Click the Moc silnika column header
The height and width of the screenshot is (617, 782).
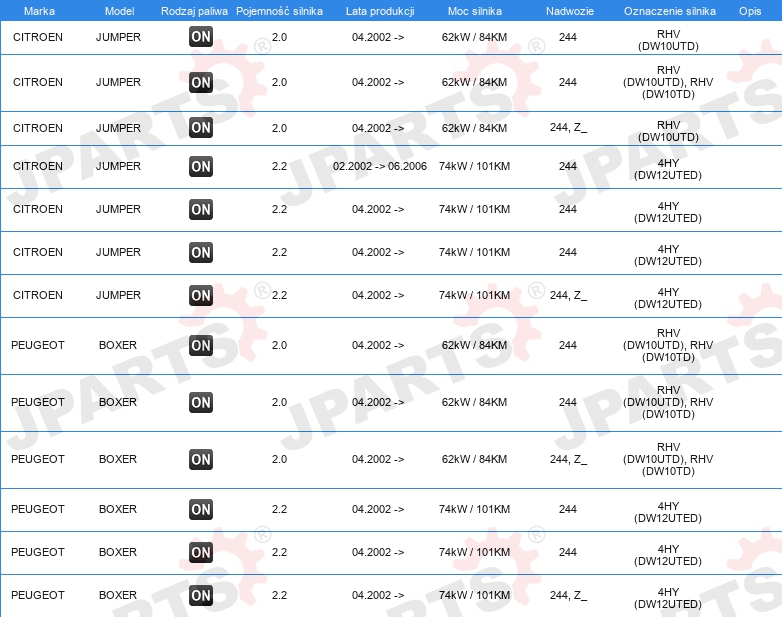pyautogui.click(x=475, y=11)
